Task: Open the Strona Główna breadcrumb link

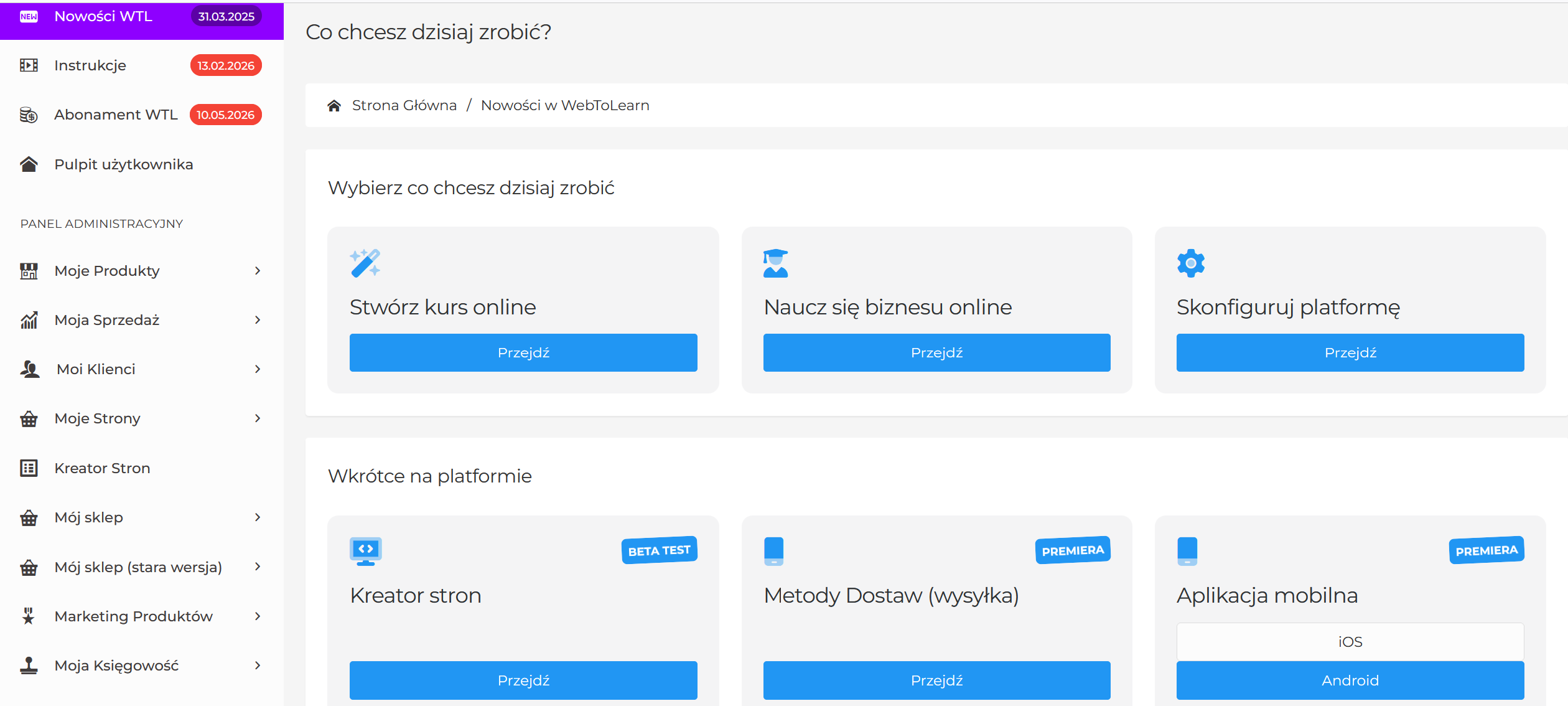Action: pos(404,105)
